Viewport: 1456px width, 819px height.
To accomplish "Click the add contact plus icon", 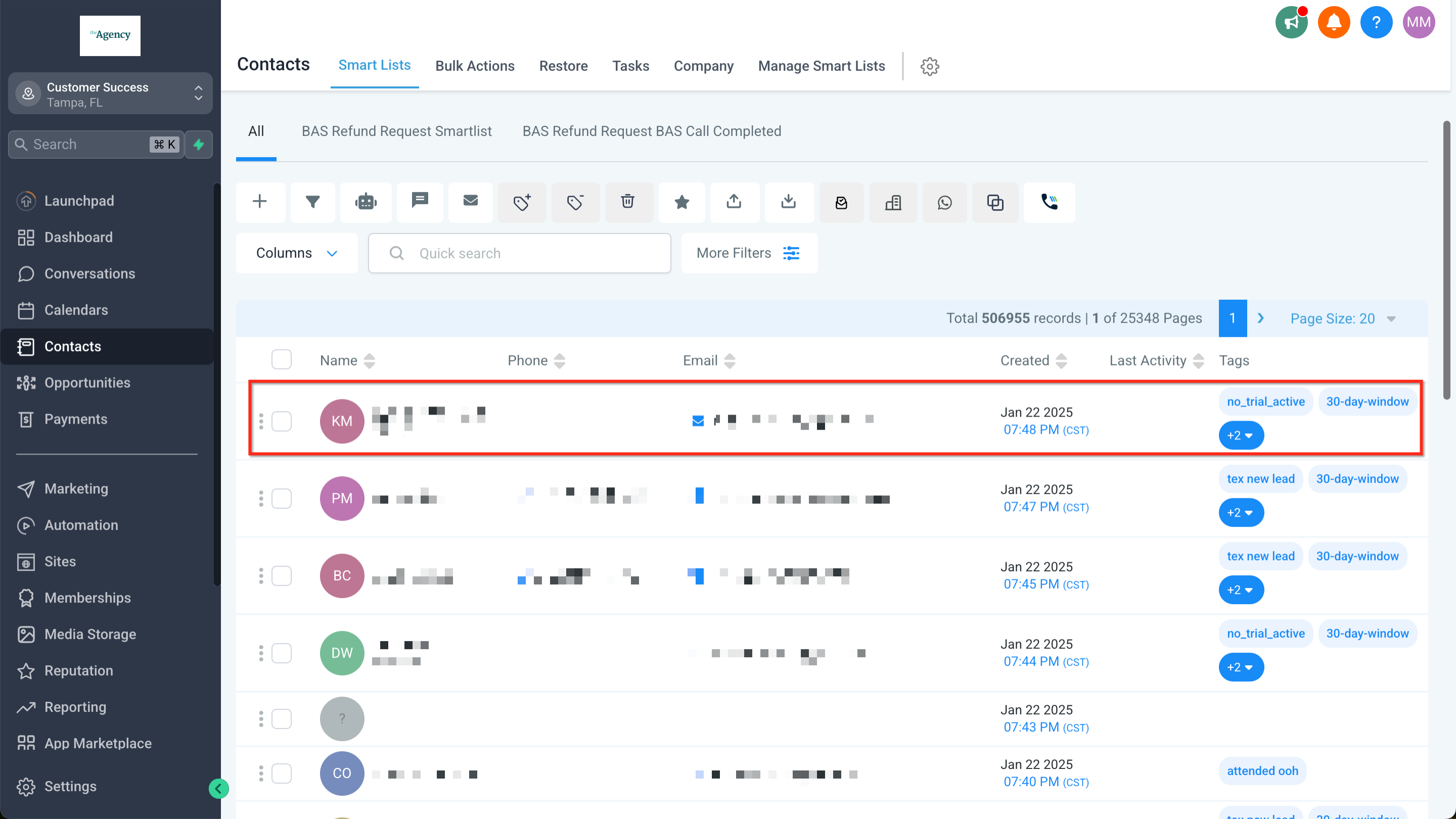I will [259, 202].
